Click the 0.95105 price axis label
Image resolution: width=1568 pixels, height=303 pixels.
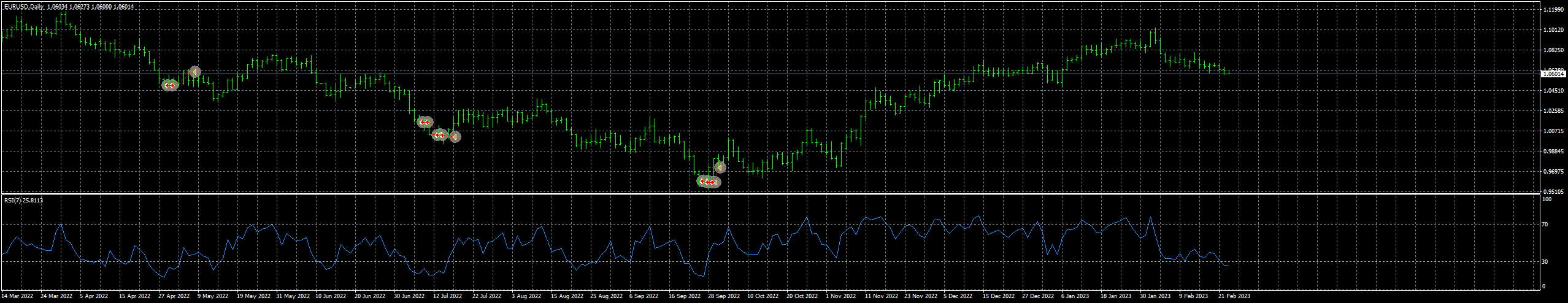point(1554,192)
